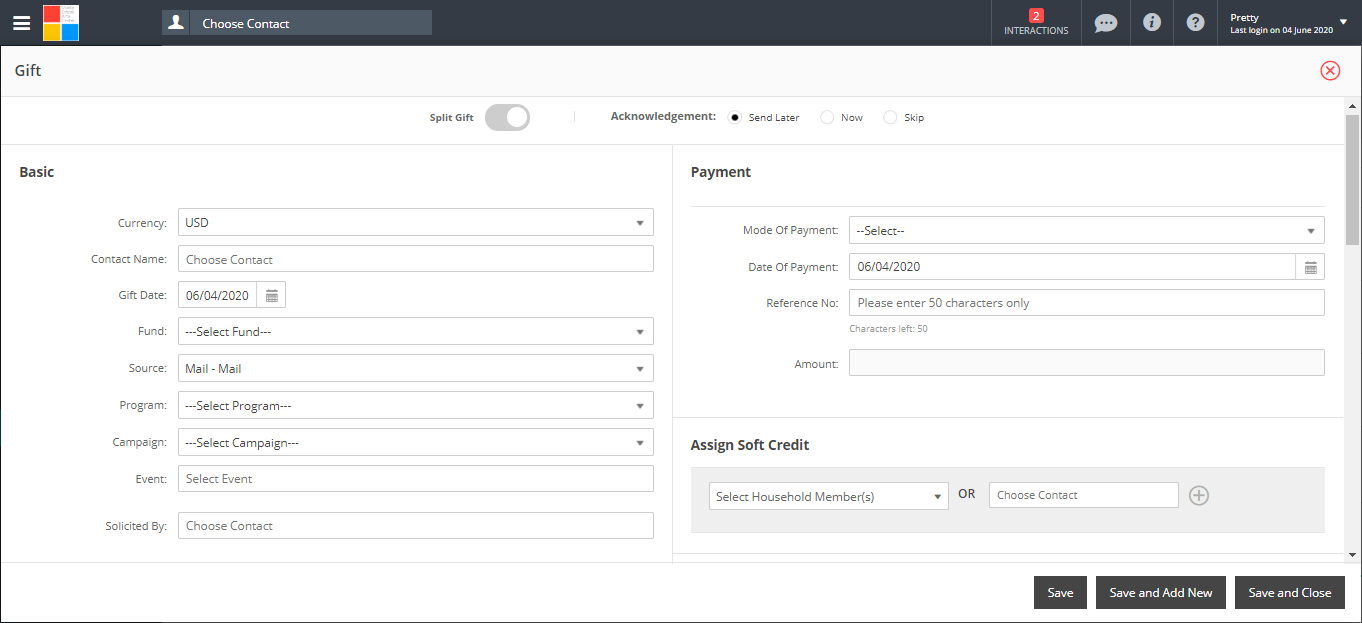1362x623 pixels.
Task: Click the person icon beside Choose Contact
Action: point(176,23)
